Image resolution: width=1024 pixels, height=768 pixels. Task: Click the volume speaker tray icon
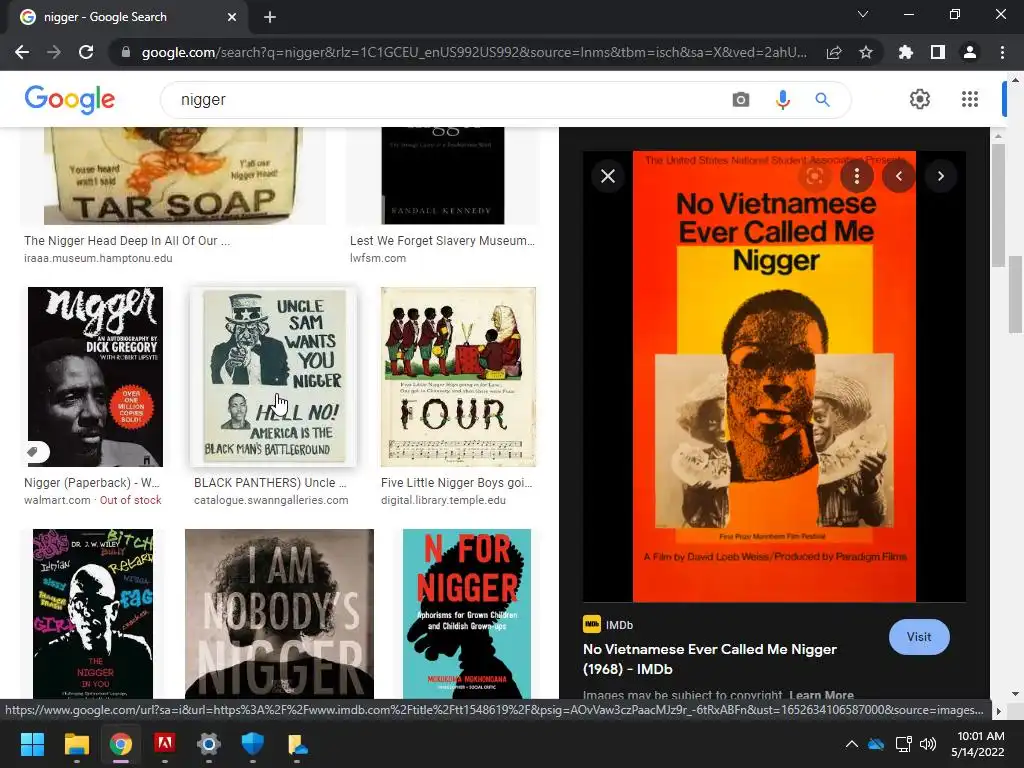pyautogui.click(x=927, y=744)
